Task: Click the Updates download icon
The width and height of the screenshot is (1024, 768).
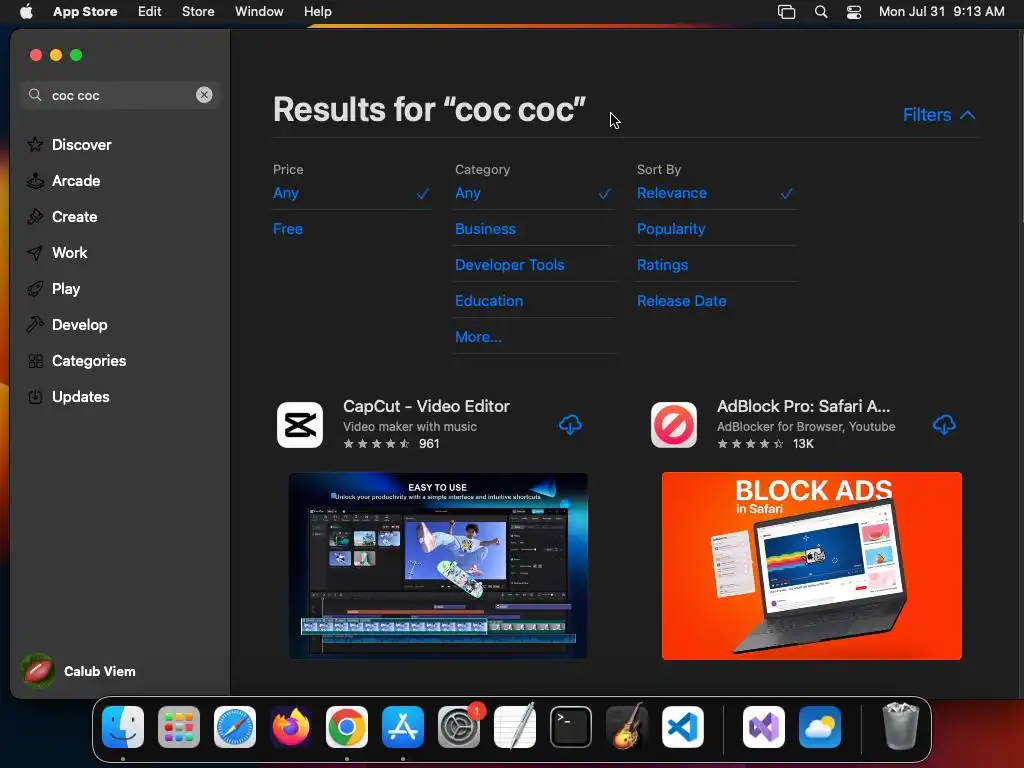Action: (35, 396)
